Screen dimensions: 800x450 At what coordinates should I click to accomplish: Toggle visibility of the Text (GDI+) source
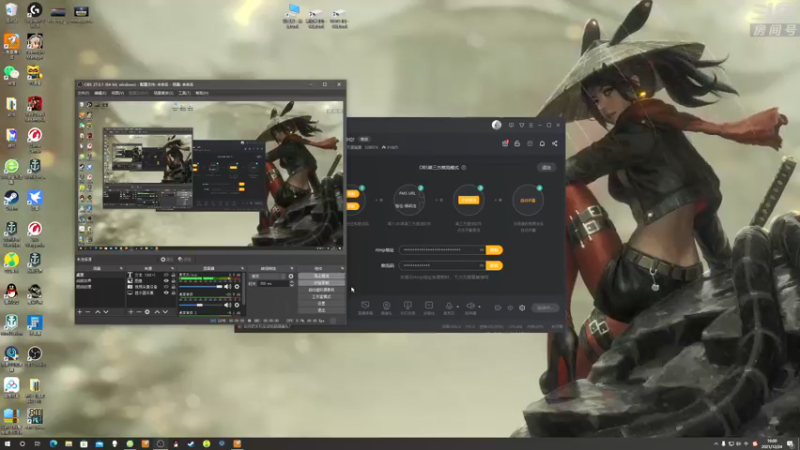[166, 274]
